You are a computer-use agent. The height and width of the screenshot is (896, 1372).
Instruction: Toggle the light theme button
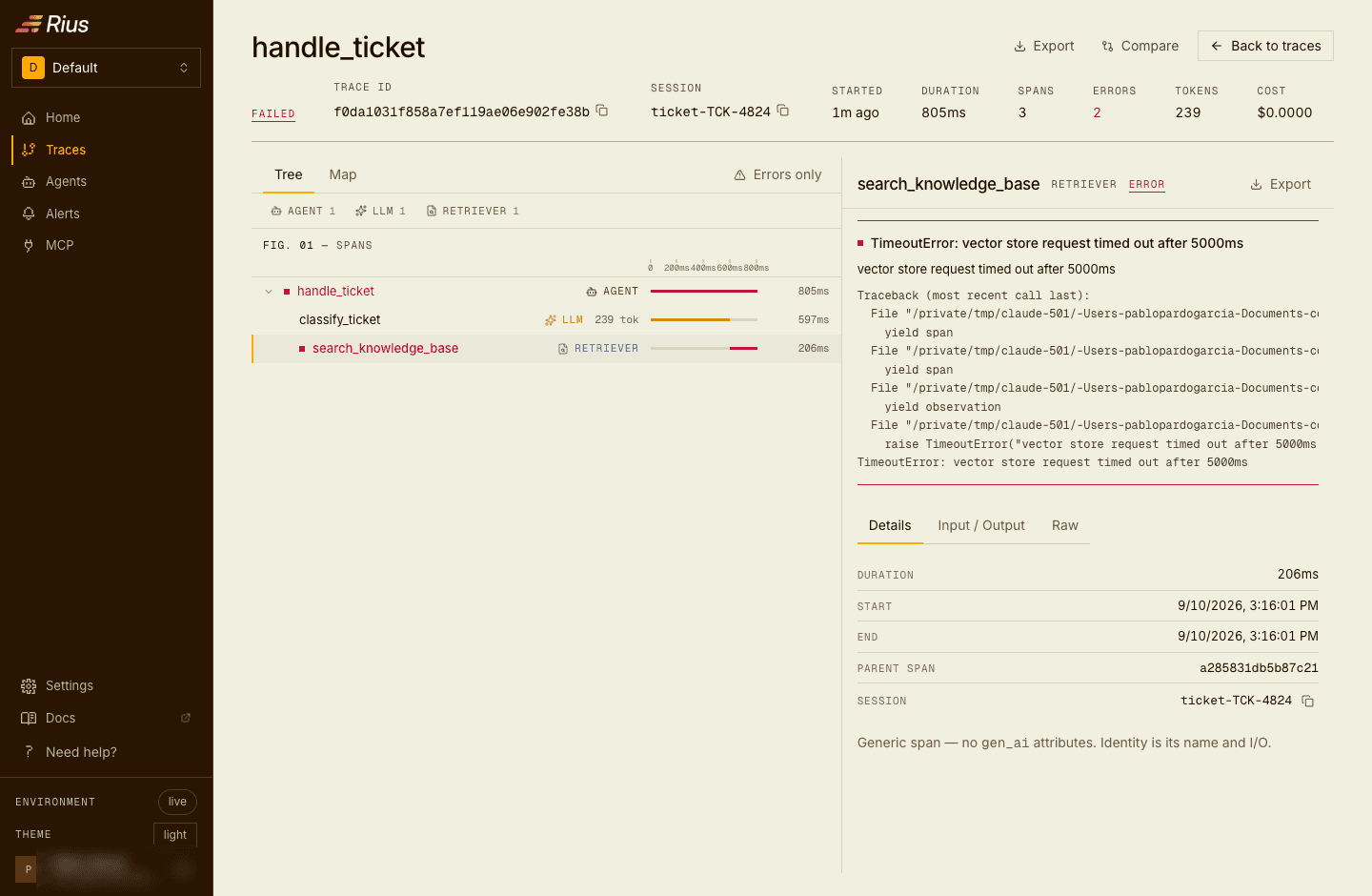point(175,835)
